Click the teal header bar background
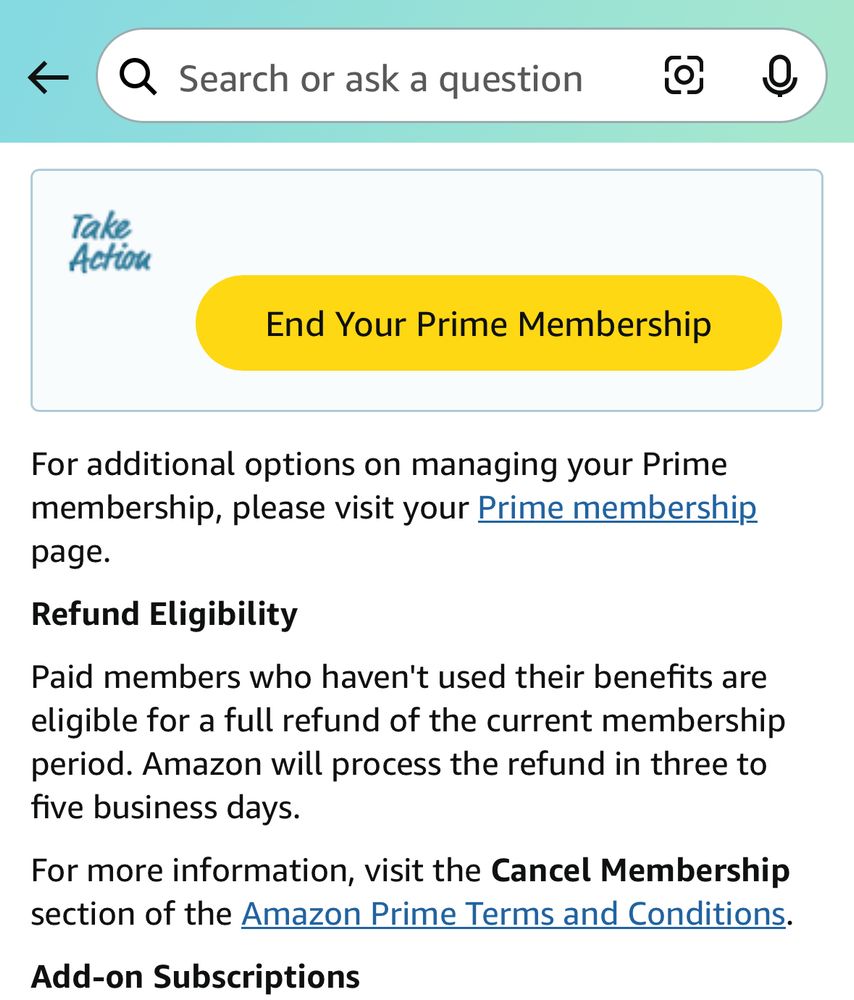Screen dimensions: 854x1000 (427, 13)
